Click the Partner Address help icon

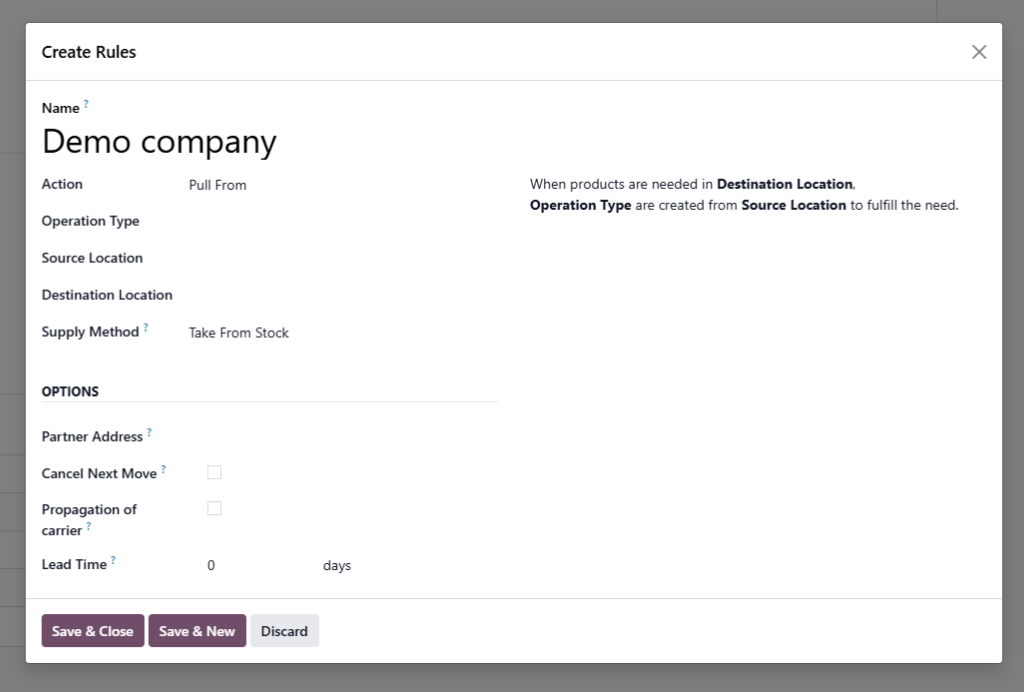(150, 433)
